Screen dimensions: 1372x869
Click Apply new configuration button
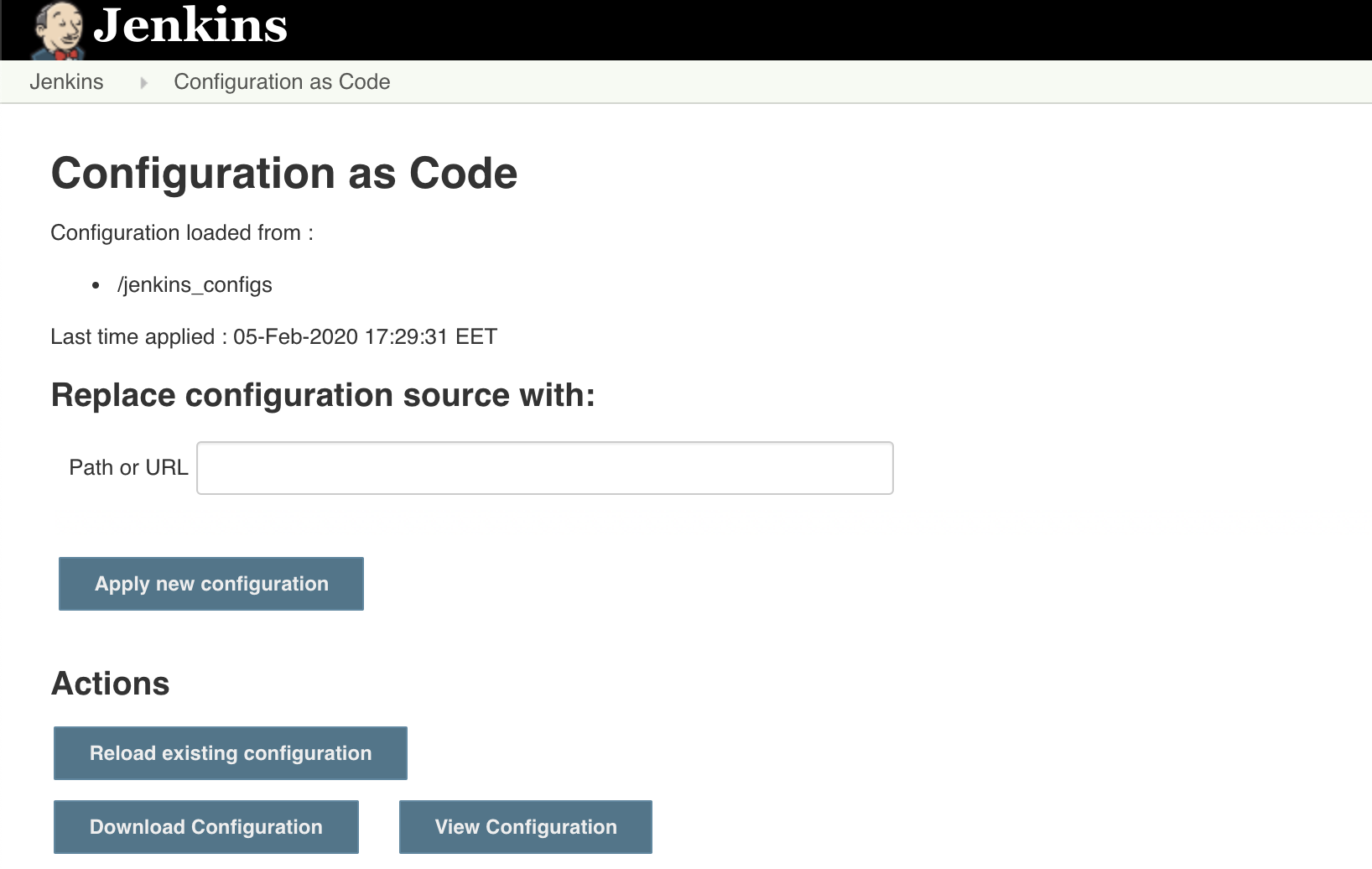click(211, 584)
